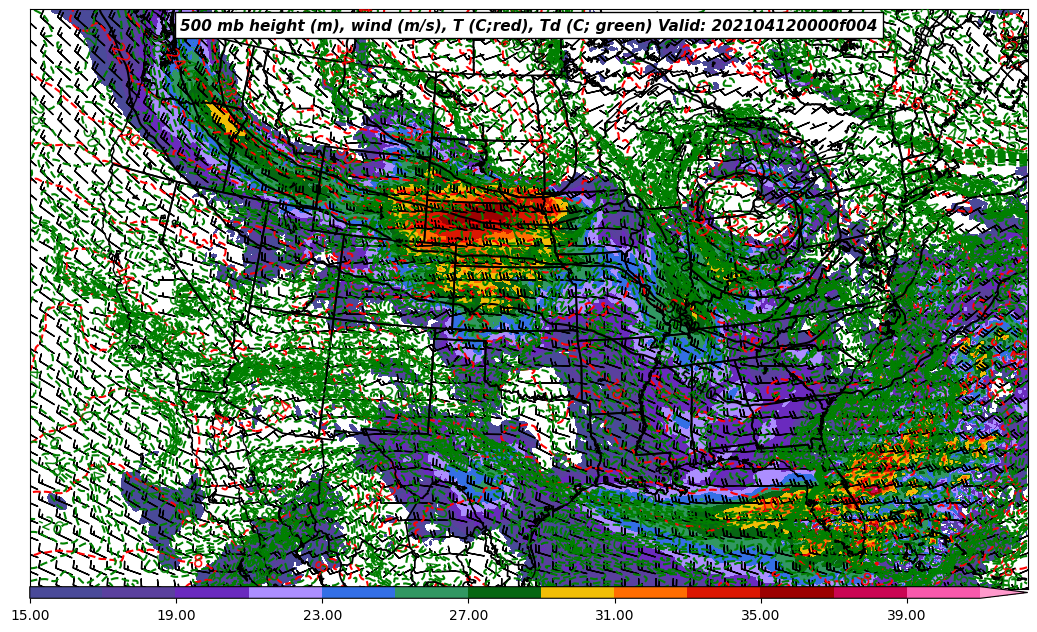Click the yellow swatch on the colorbar
Image resolution: width=1037 pixels, height=632 pixels.
click(x=577, y=592)
